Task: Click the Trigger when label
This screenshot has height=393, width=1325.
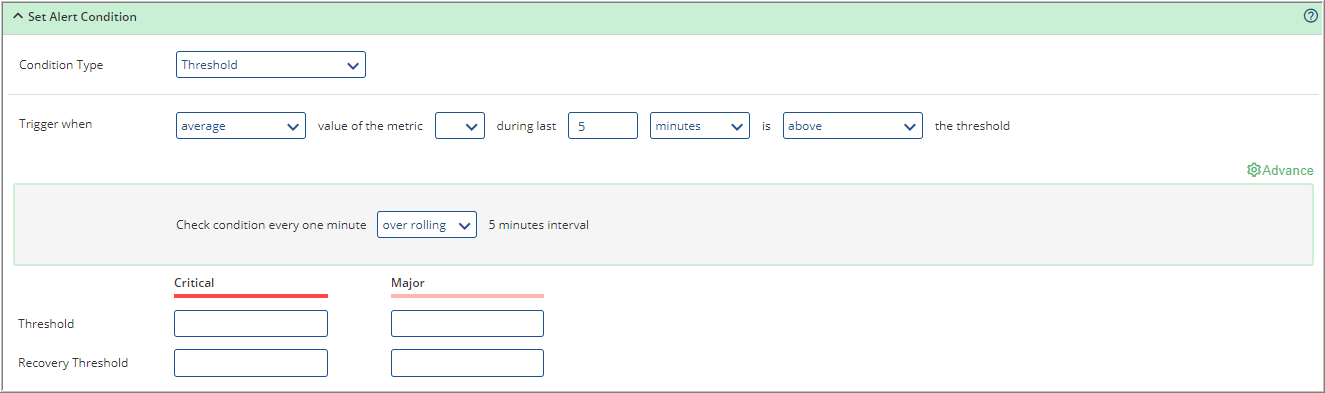Action: (x=56, y=125)
